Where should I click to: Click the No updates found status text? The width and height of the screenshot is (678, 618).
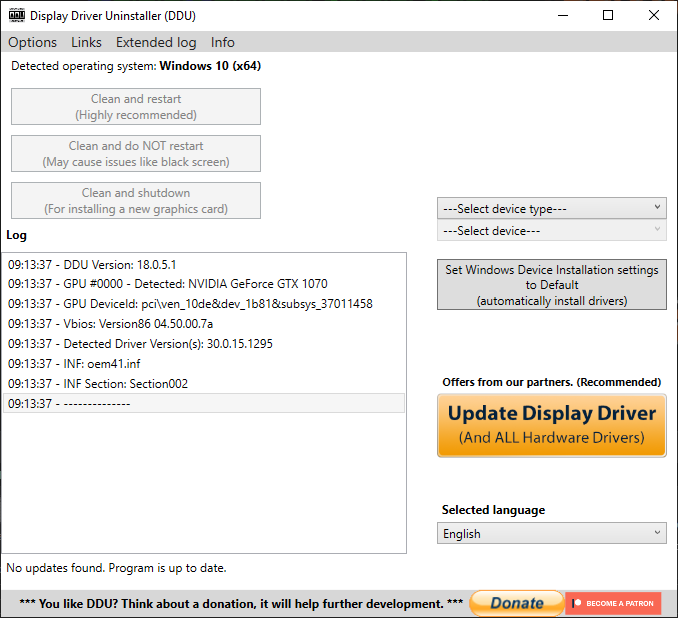116,568
